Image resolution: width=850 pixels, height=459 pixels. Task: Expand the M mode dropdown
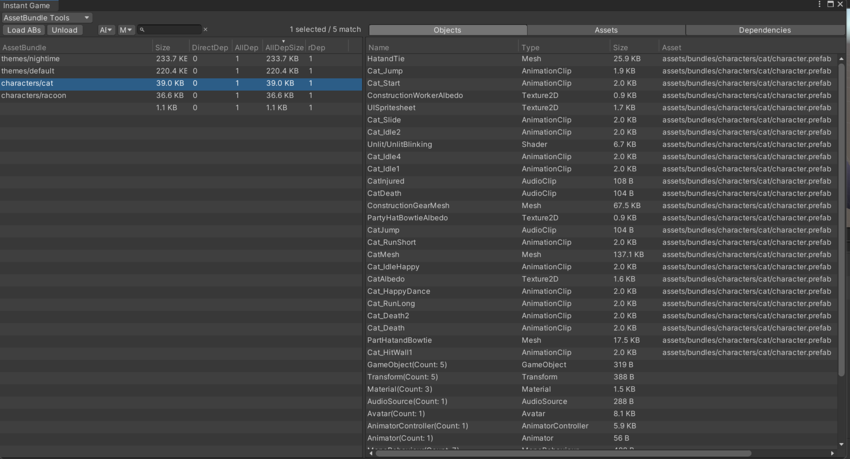point(126,30)
